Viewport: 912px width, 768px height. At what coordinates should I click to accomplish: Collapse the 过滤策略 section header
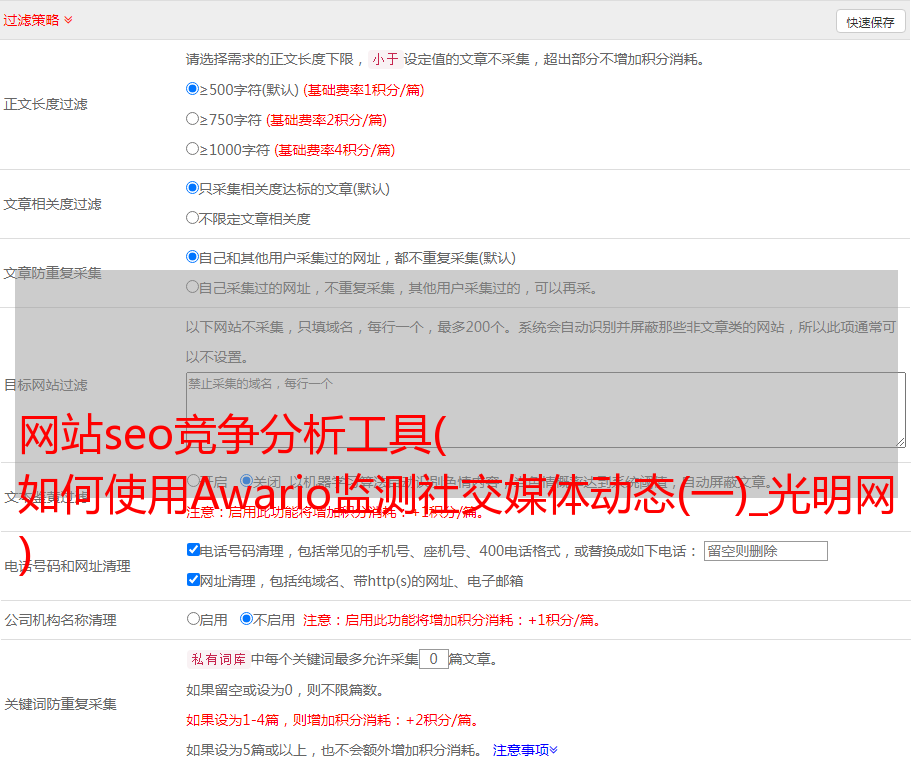coord(38,20)
